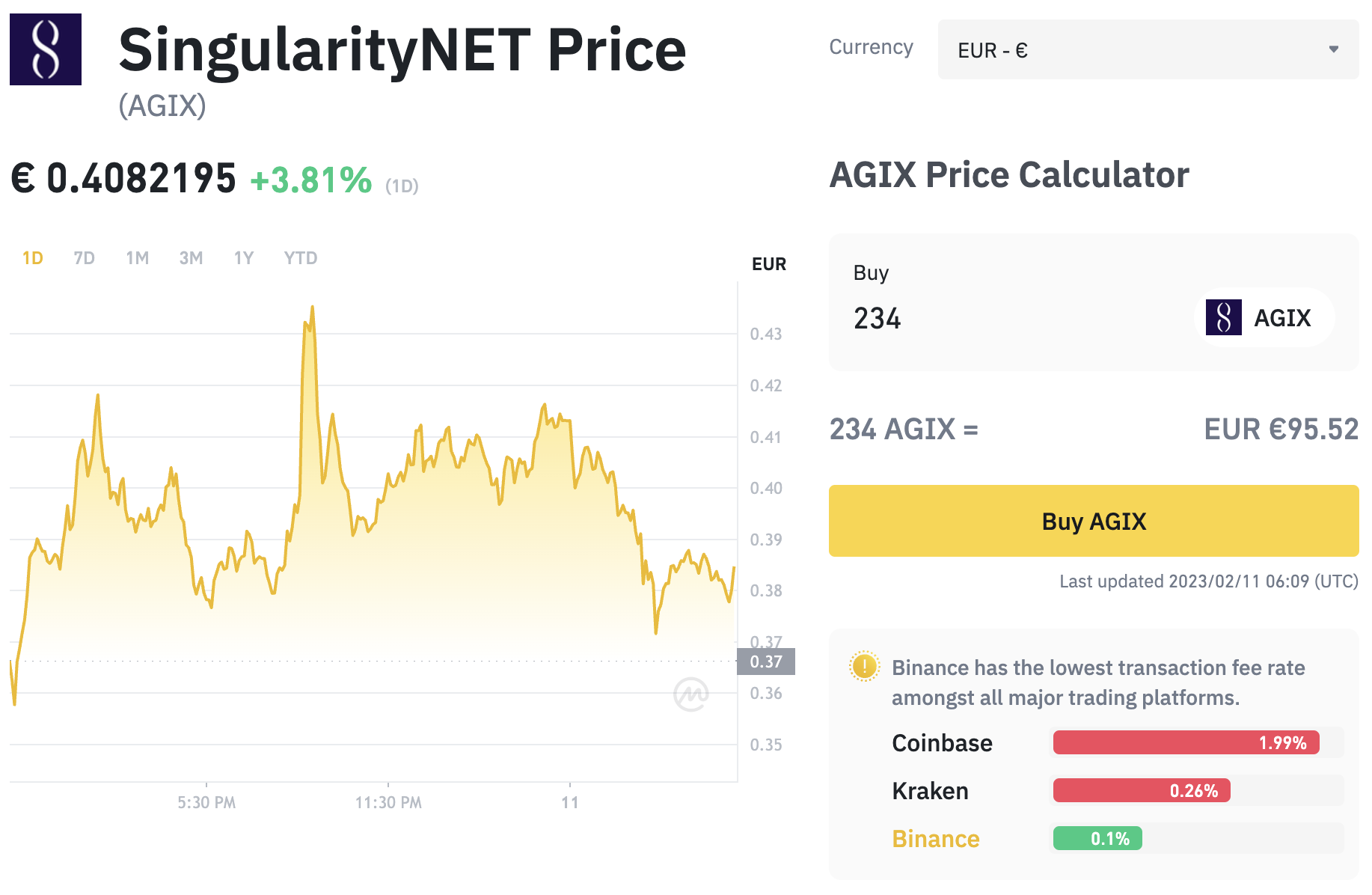Switch chart to 7D range

(85, 258)
